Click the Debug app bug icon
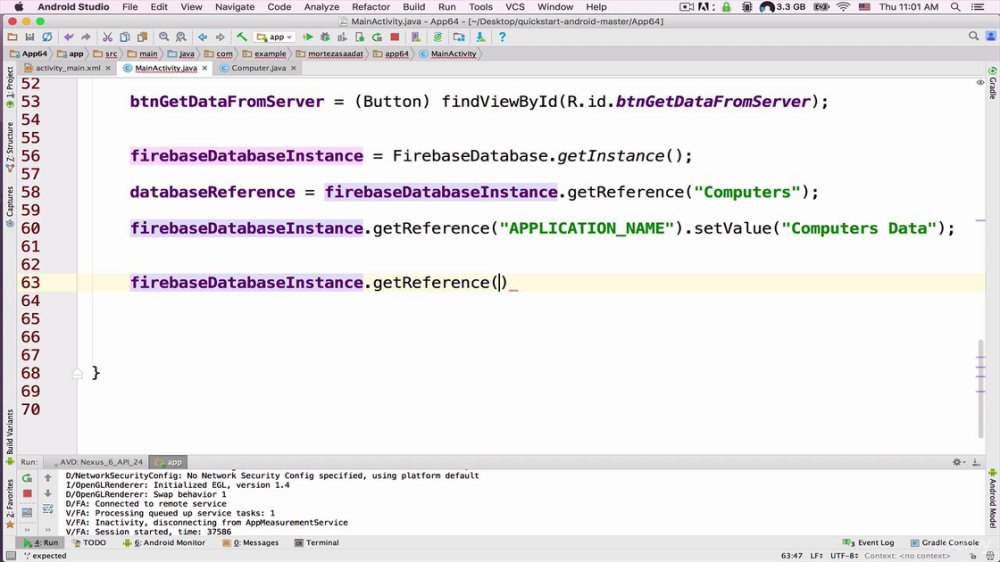This screenshot has height=562, width=1000. (325, 37)
